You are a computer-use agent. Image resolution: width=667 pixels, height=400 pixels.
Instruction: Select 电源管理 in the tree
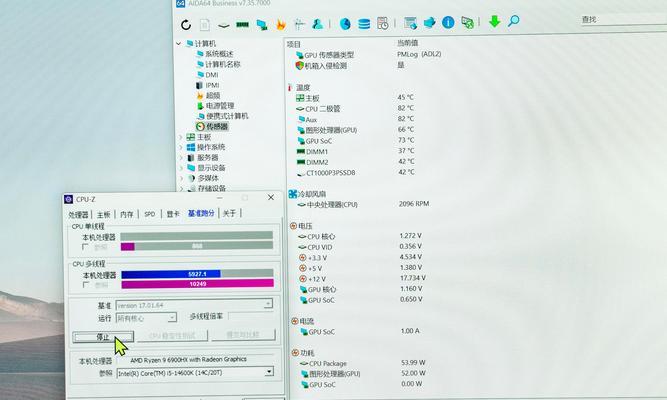click(x=220, y=106)
